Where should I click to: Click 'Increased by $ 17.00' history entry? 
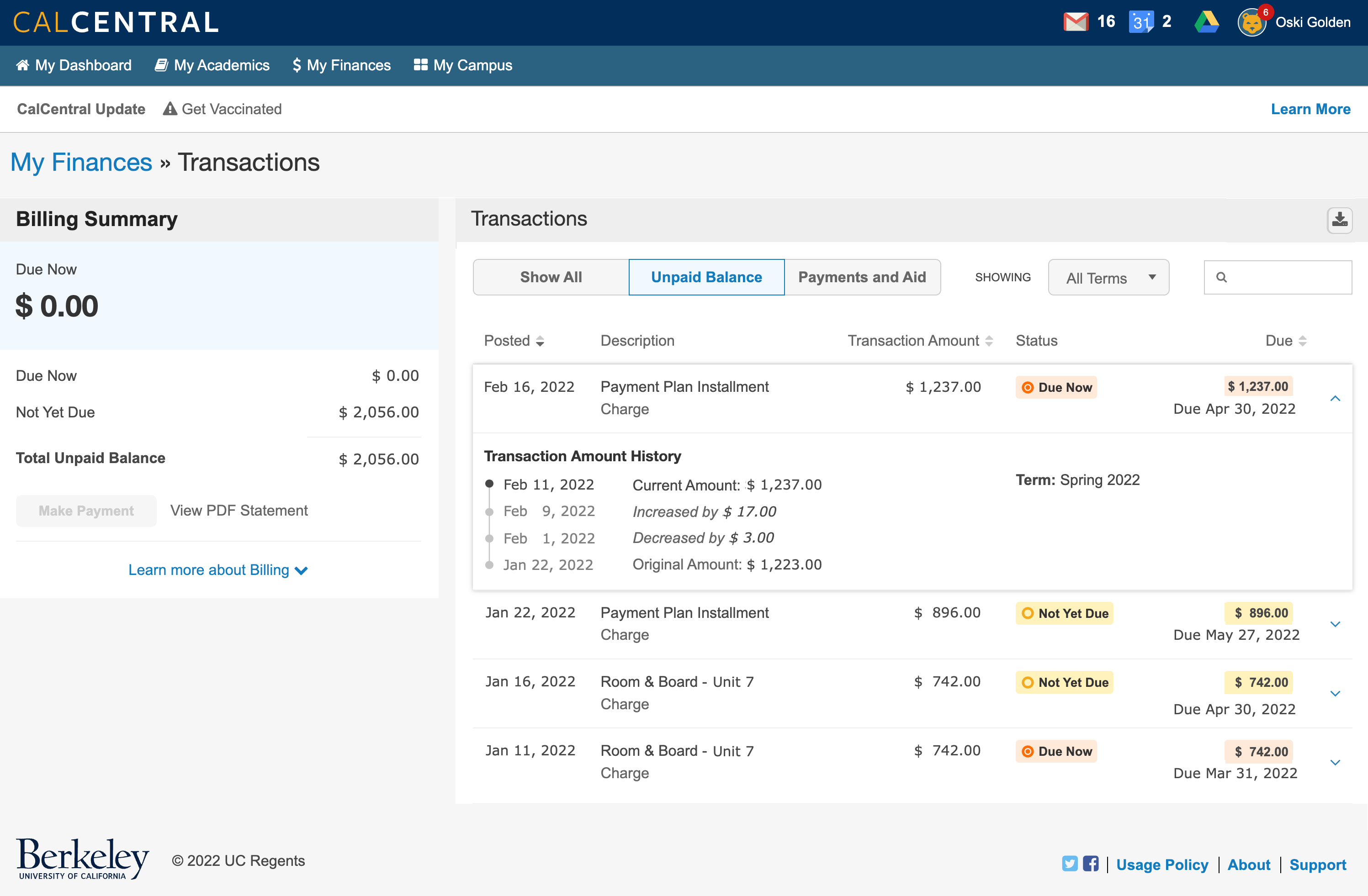(704, 512)
